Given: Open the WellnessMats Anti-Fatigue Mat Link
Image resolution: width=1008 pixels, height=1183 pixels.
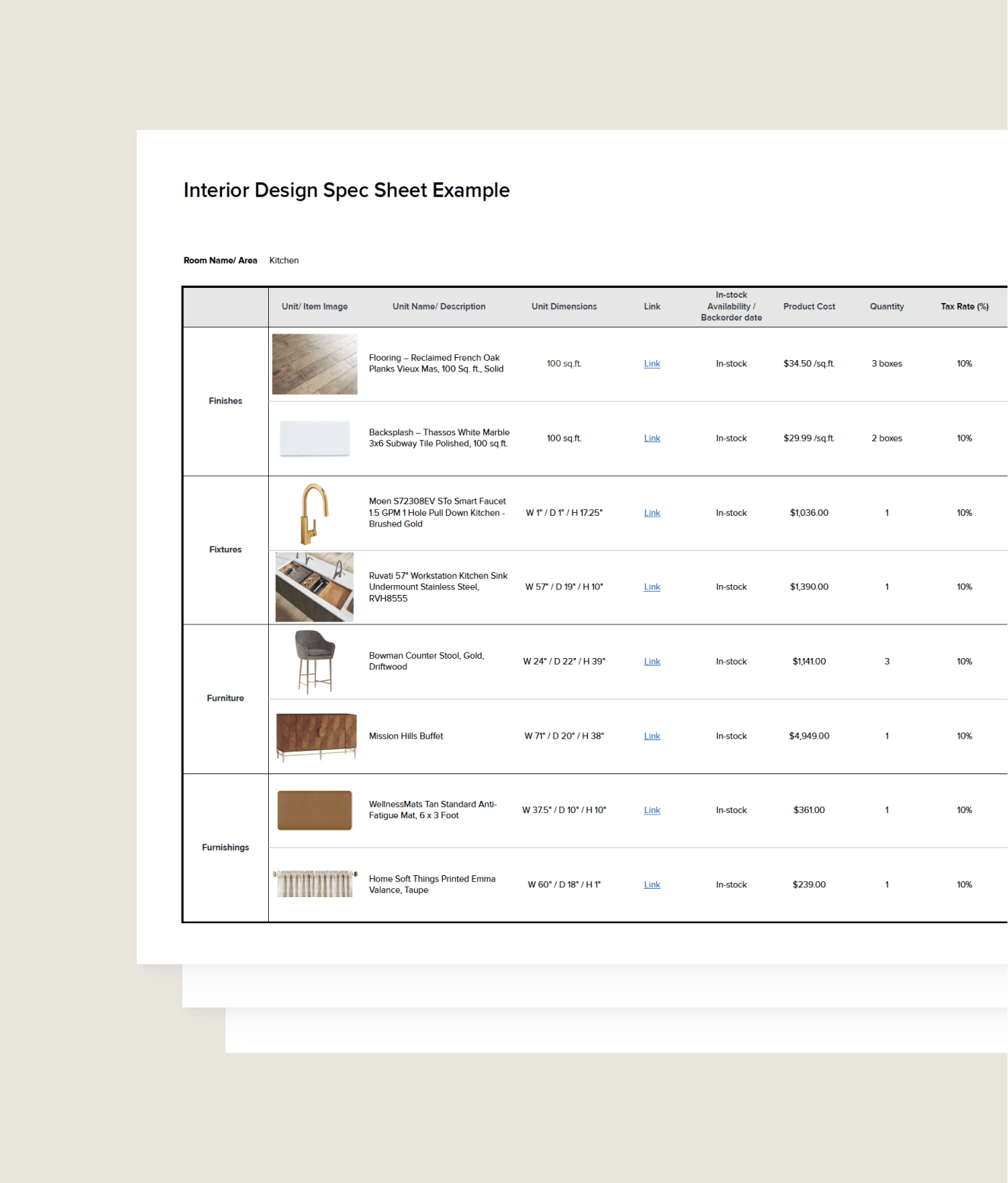Looking at the screenshot, I should tap(652, 811).
